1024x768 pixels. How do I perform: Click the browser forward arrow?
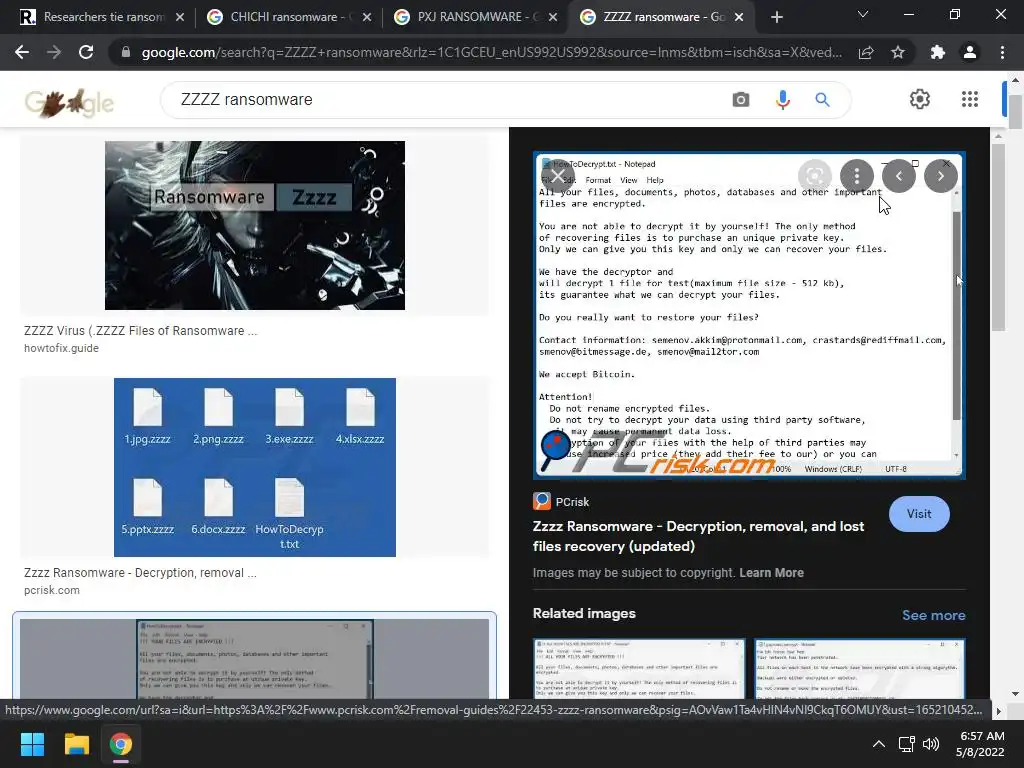(x=54, y=52)
